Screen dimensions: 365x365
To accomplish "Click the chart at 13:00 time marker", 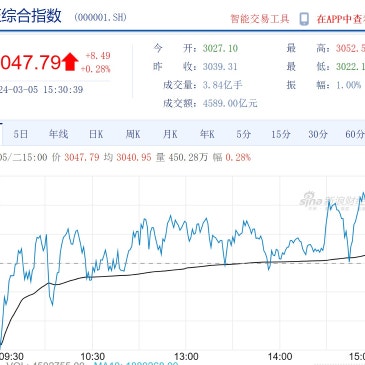I will coord(186,357).
